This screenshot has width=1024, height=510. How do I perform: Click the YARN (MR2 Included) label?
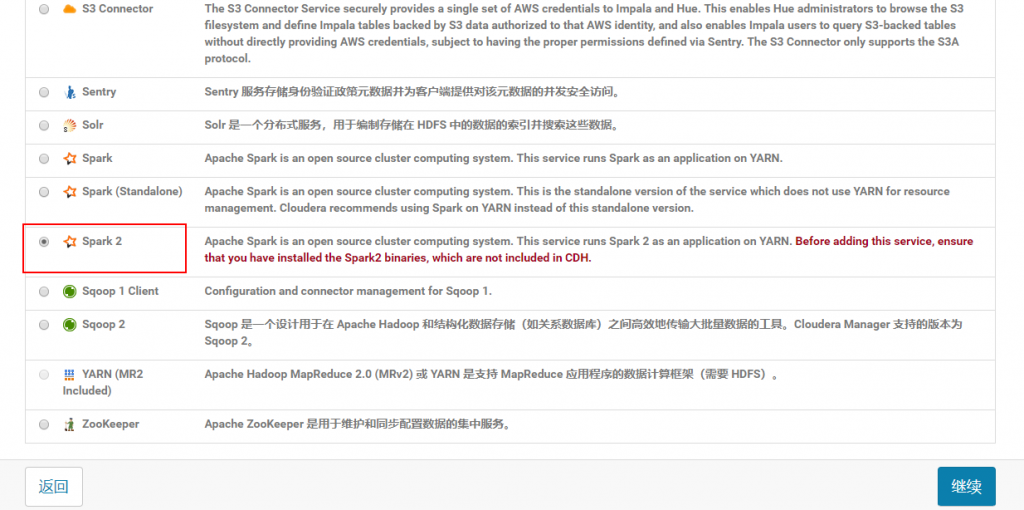point(103,383)
